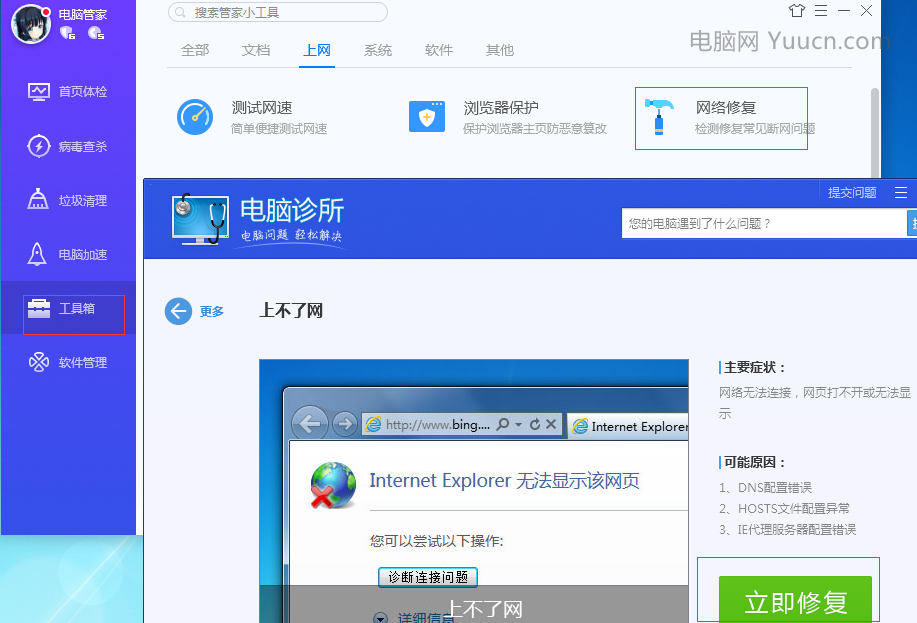This screenshot has height=623, width=917.
Task: Click the 测试网速 speedometer icon
Action: [195, 116]
